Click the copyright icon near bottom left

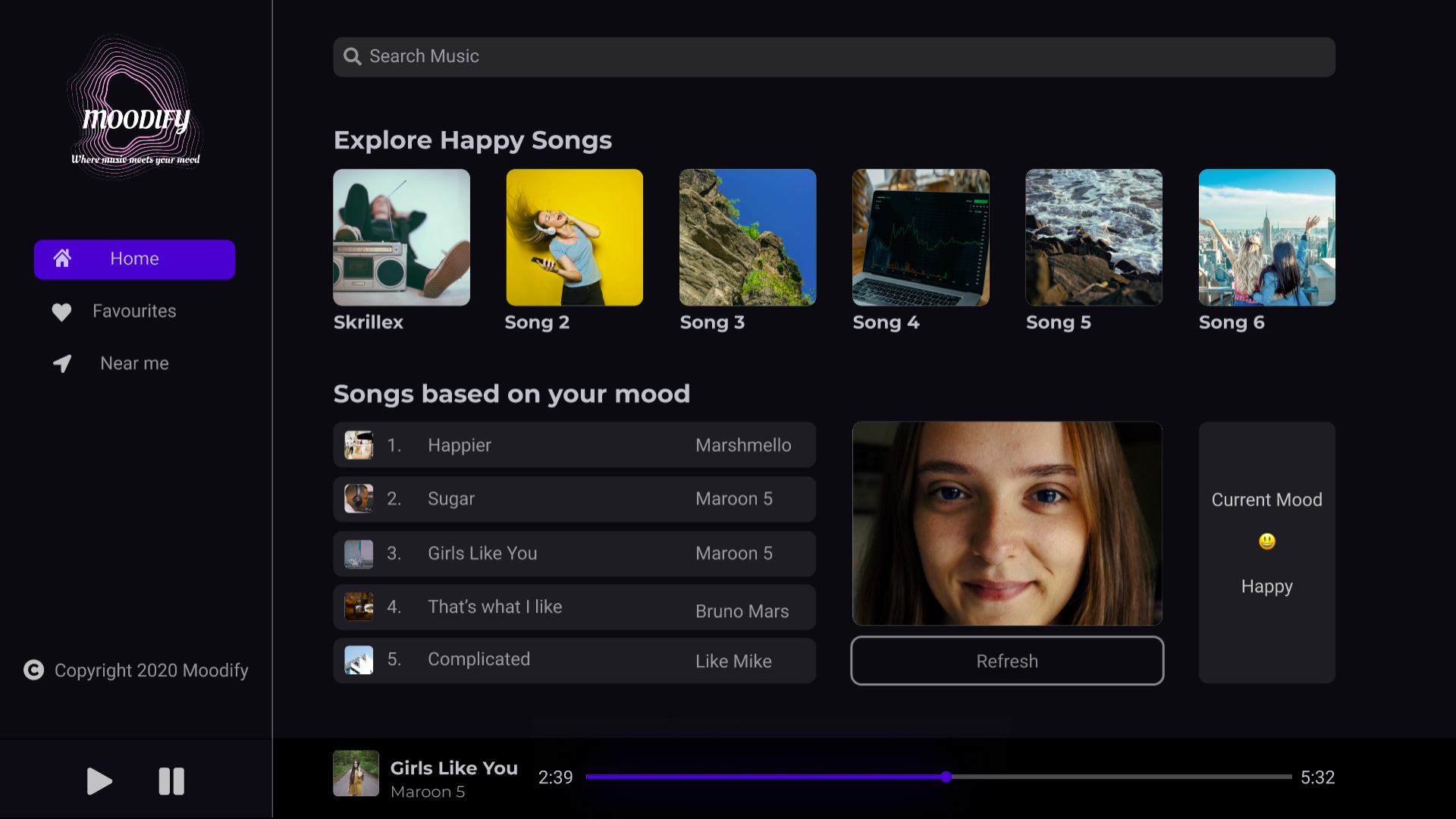coord(36,670)
